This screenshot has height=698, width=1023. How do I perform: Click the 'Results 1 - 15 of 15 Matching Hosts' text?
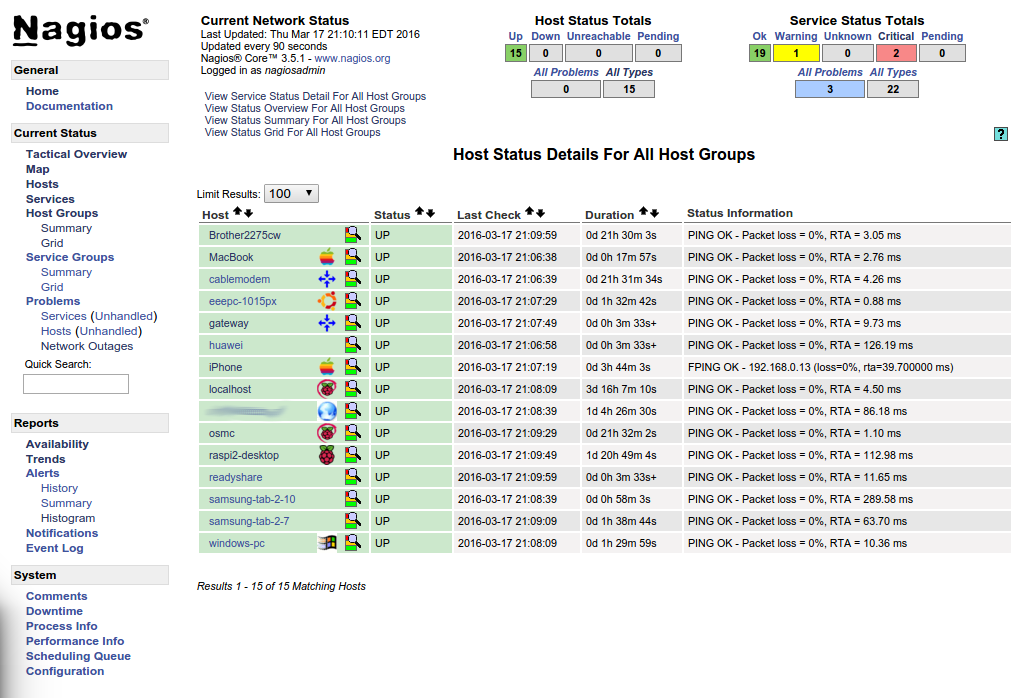click(x=281, y=586)
